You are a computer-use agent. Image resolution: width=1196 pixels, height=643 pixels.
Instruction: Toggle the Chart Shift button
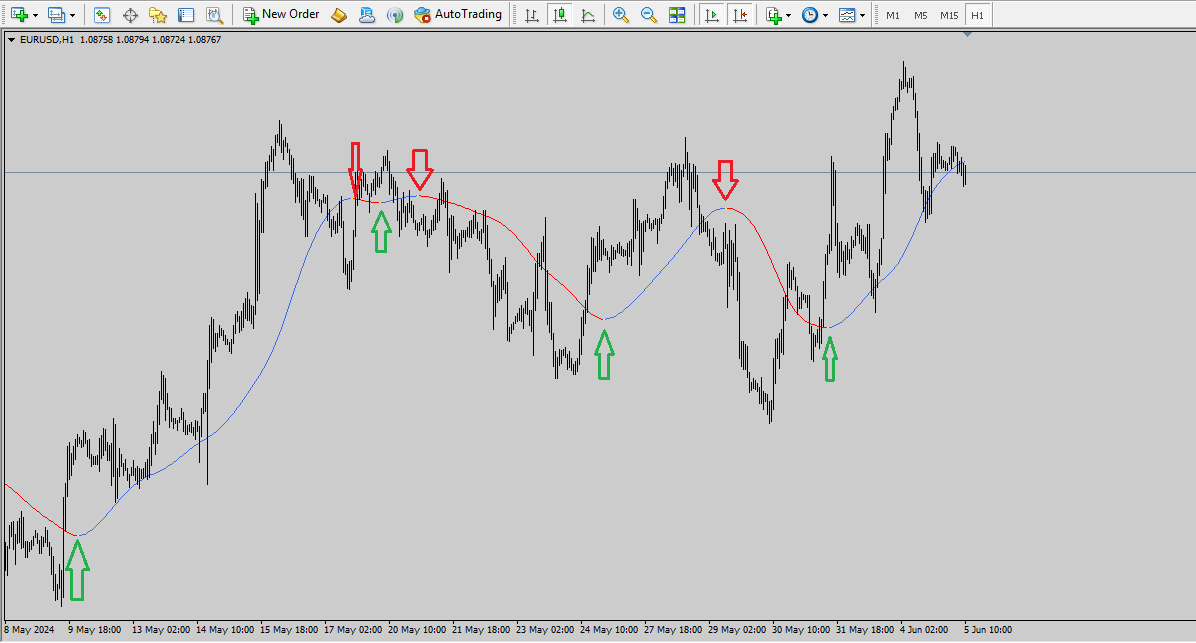(x=739, y=15)
